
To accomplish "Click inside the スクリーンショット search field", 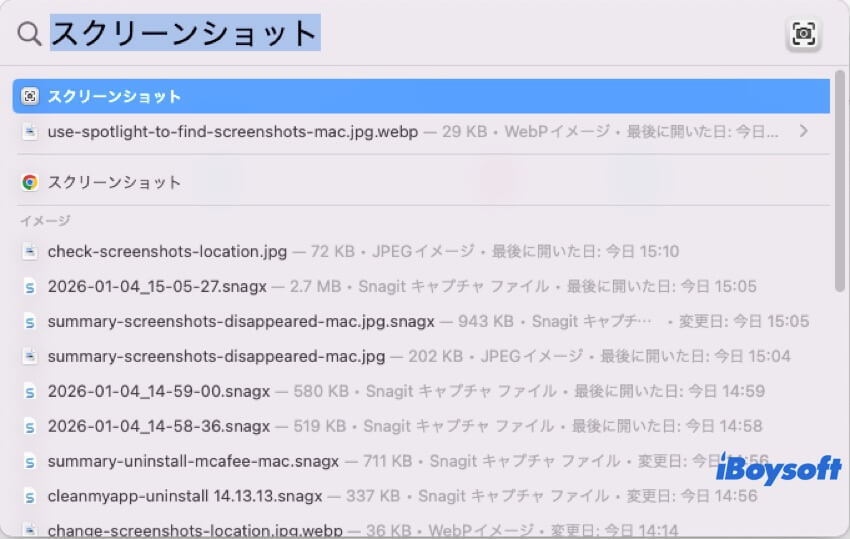I will 185,33.
